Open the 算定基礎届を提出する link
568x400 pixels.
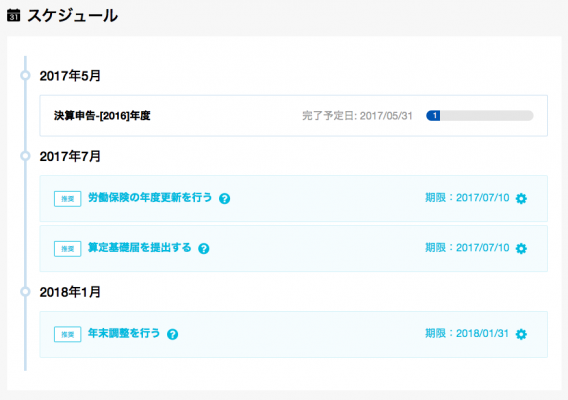pos(139,247)
